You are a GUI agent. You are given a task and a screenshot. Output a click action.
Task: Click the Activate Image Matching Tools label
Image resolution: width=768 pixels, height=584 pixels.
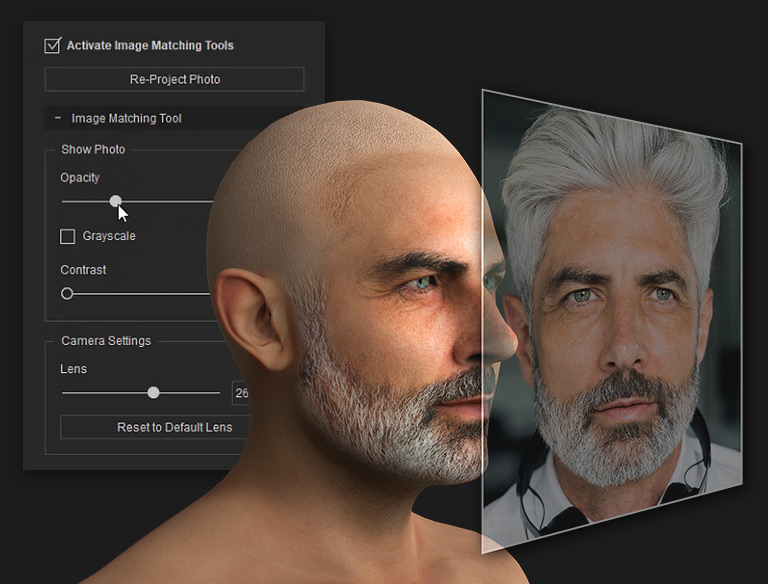point(150,46)
